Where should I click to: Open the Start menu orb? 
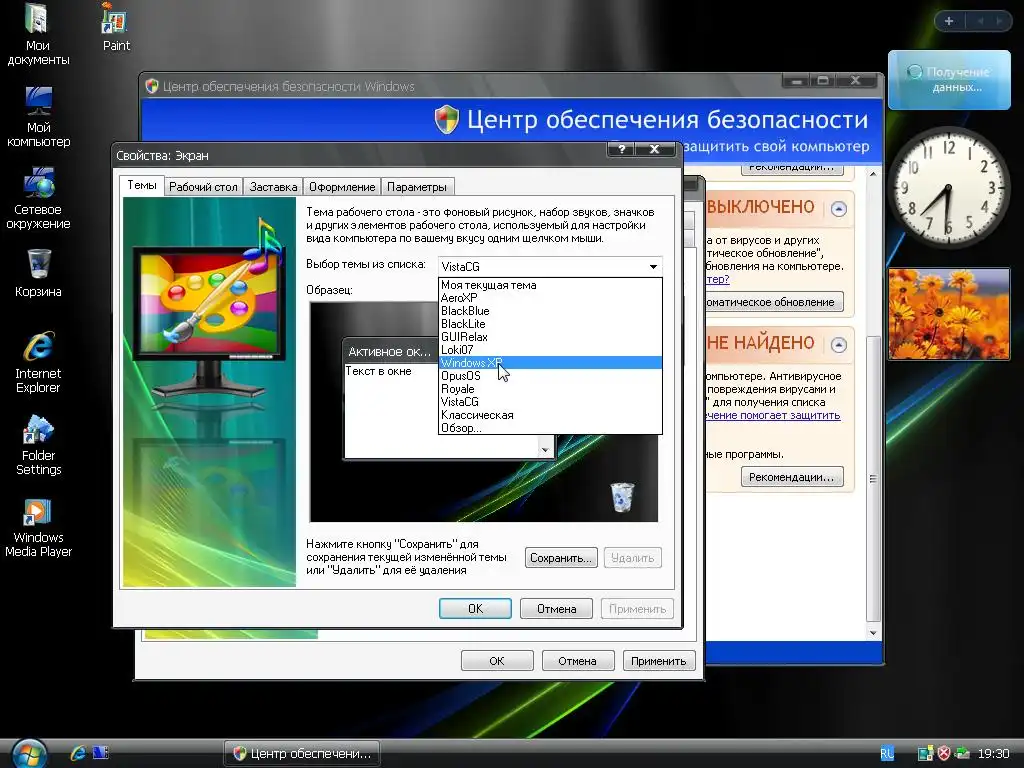[x=28, y=754]
